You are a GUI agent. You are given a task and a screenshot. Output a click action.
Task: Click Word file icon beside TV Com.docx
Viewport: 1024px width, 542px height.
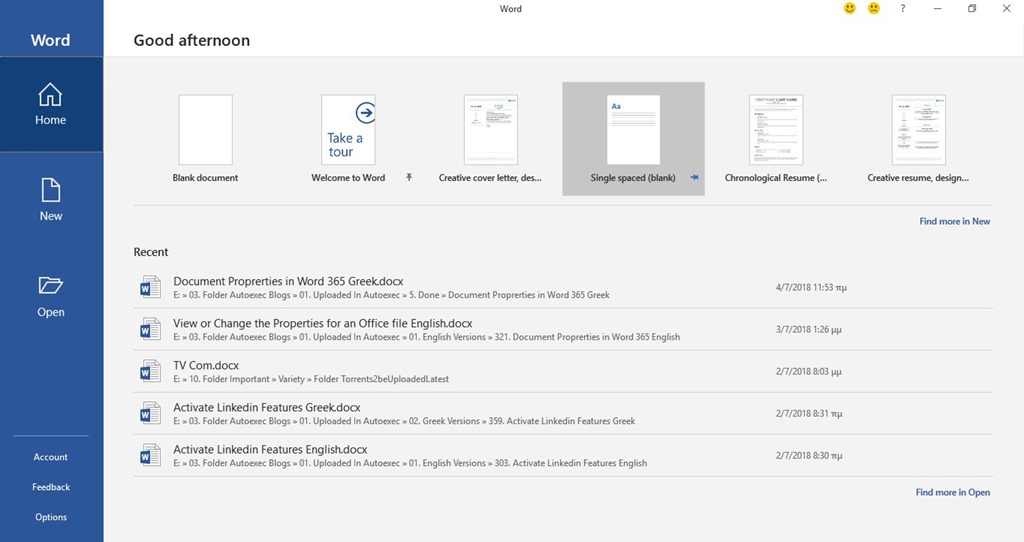tap(150, 372)
